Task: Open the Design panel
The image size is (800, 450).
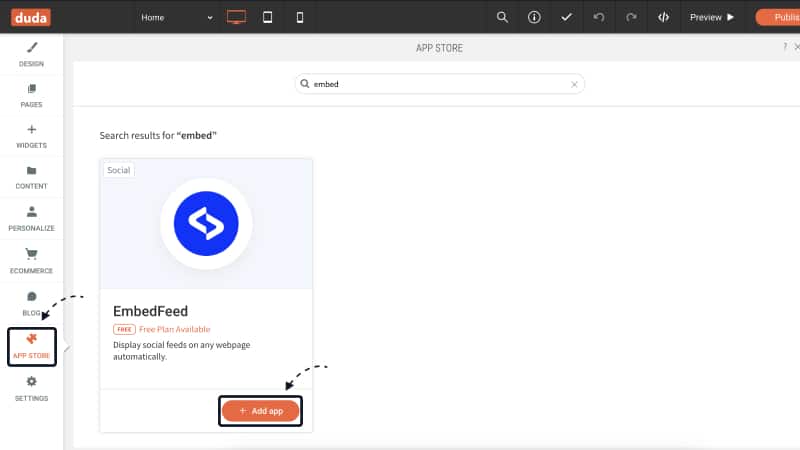Action: pos(31,55)
